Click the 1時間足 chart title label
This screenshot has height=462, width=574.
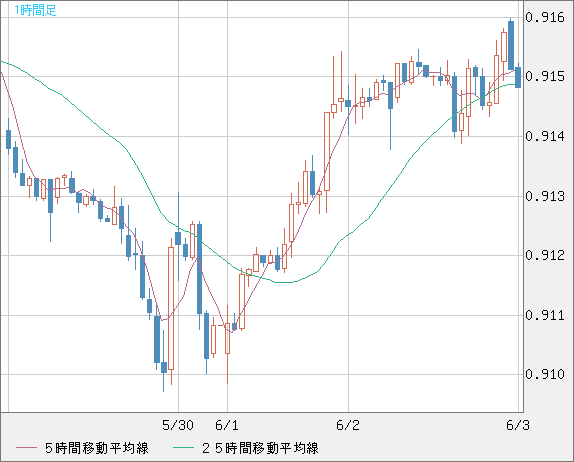tap(35, 10)
